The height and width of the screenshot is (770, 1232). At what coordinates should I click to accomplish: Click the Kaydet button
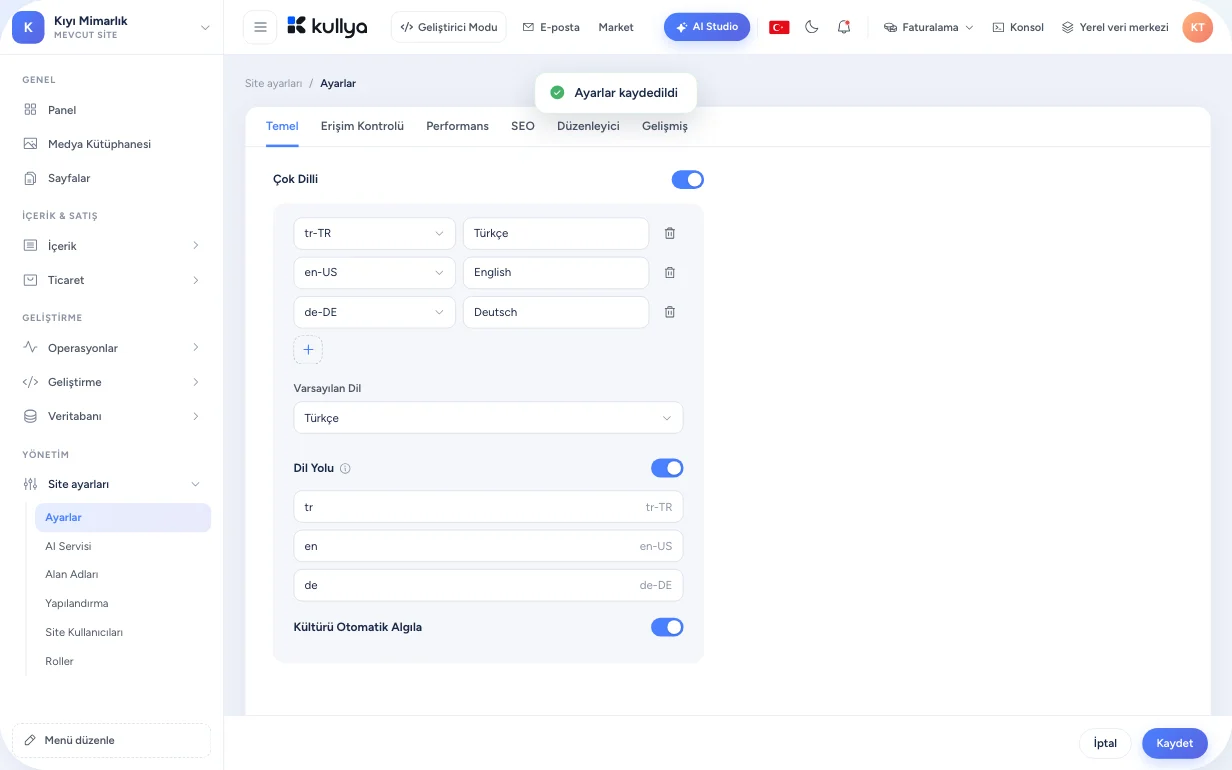1175,743
